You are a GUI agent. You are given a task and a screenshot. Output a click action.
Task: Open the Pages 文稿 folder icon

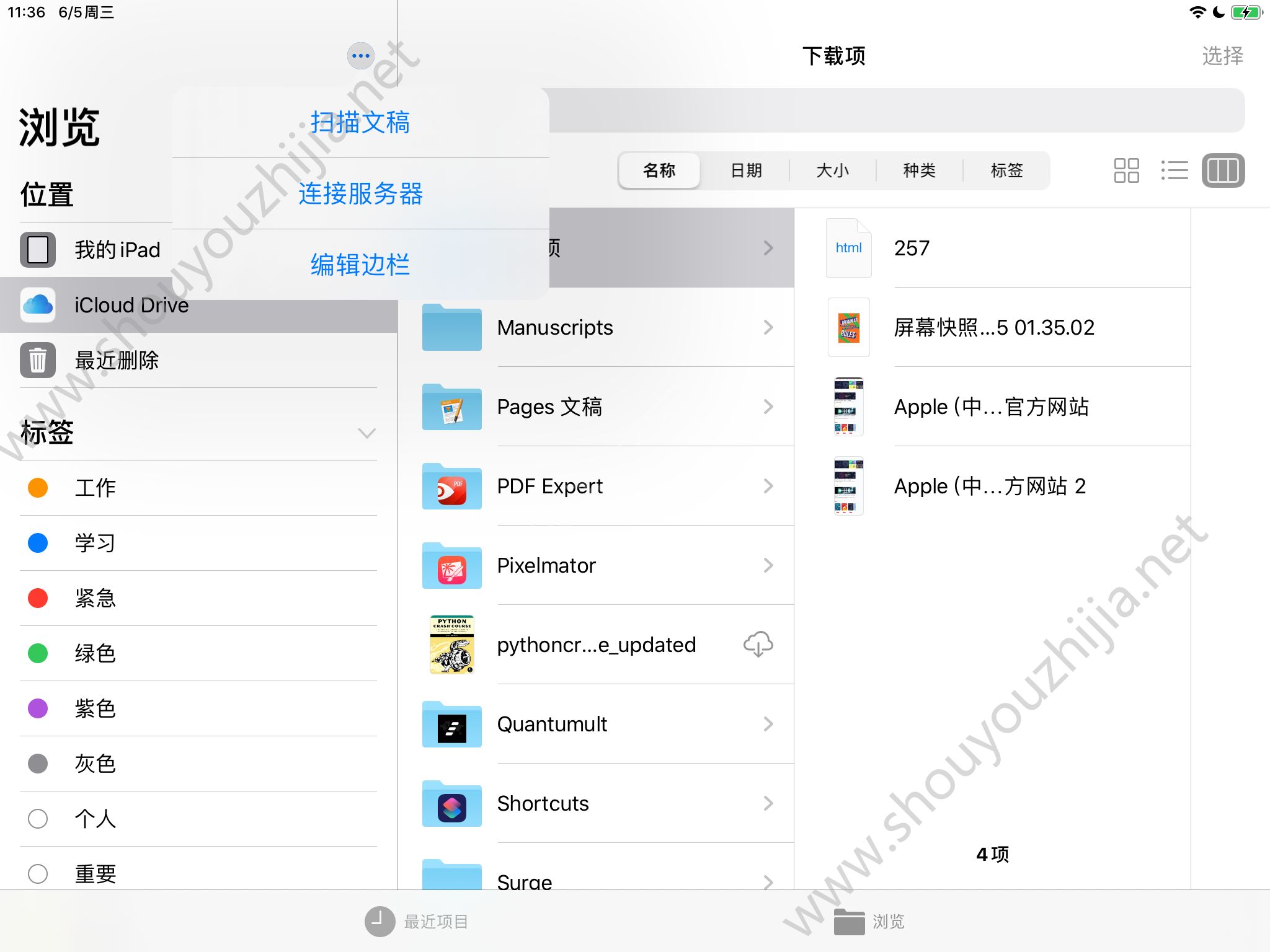click(x=452, y=407)
